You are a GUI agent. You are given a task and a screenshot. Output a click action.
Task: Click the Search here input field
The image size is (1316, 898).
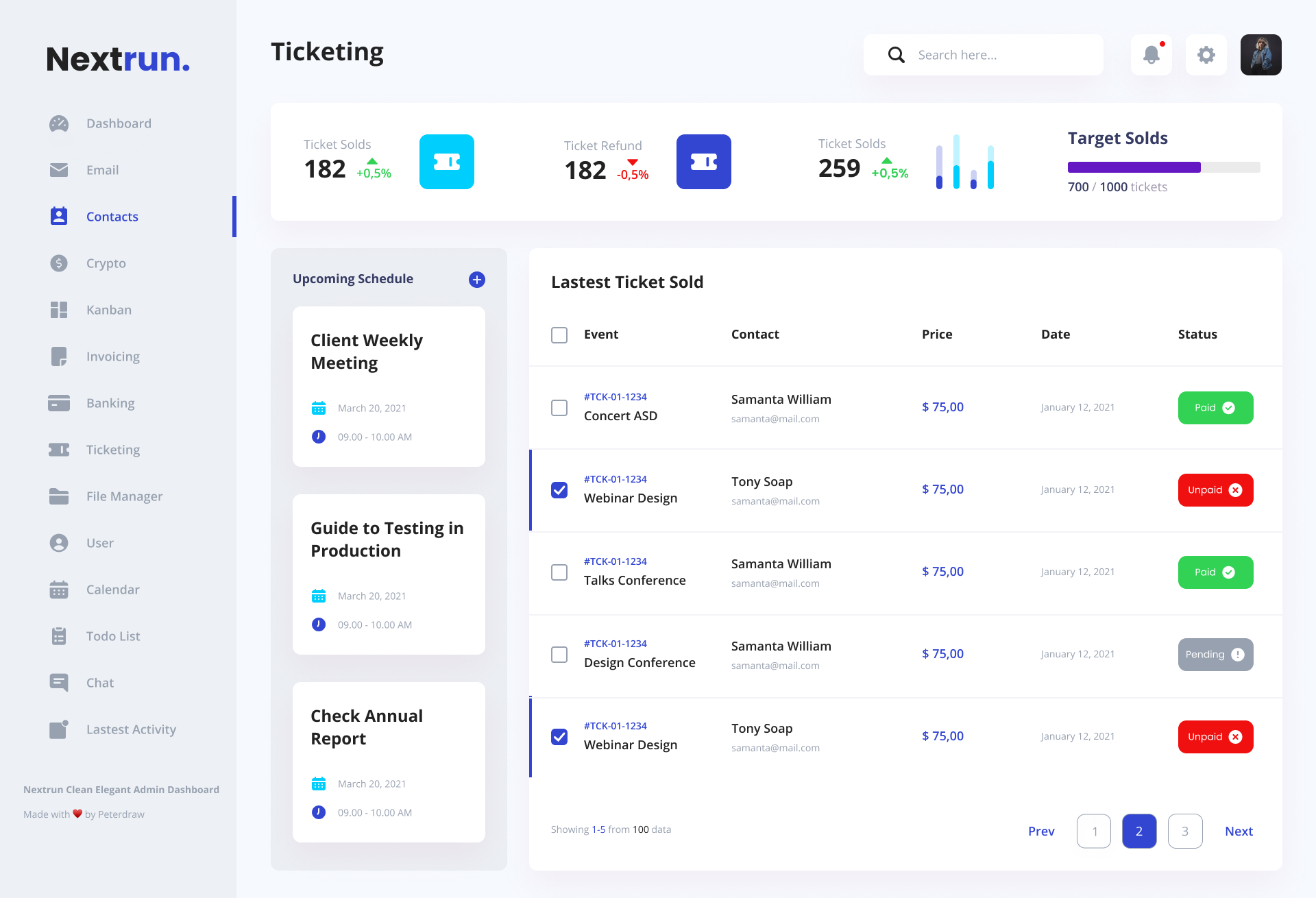[1001, 55]
